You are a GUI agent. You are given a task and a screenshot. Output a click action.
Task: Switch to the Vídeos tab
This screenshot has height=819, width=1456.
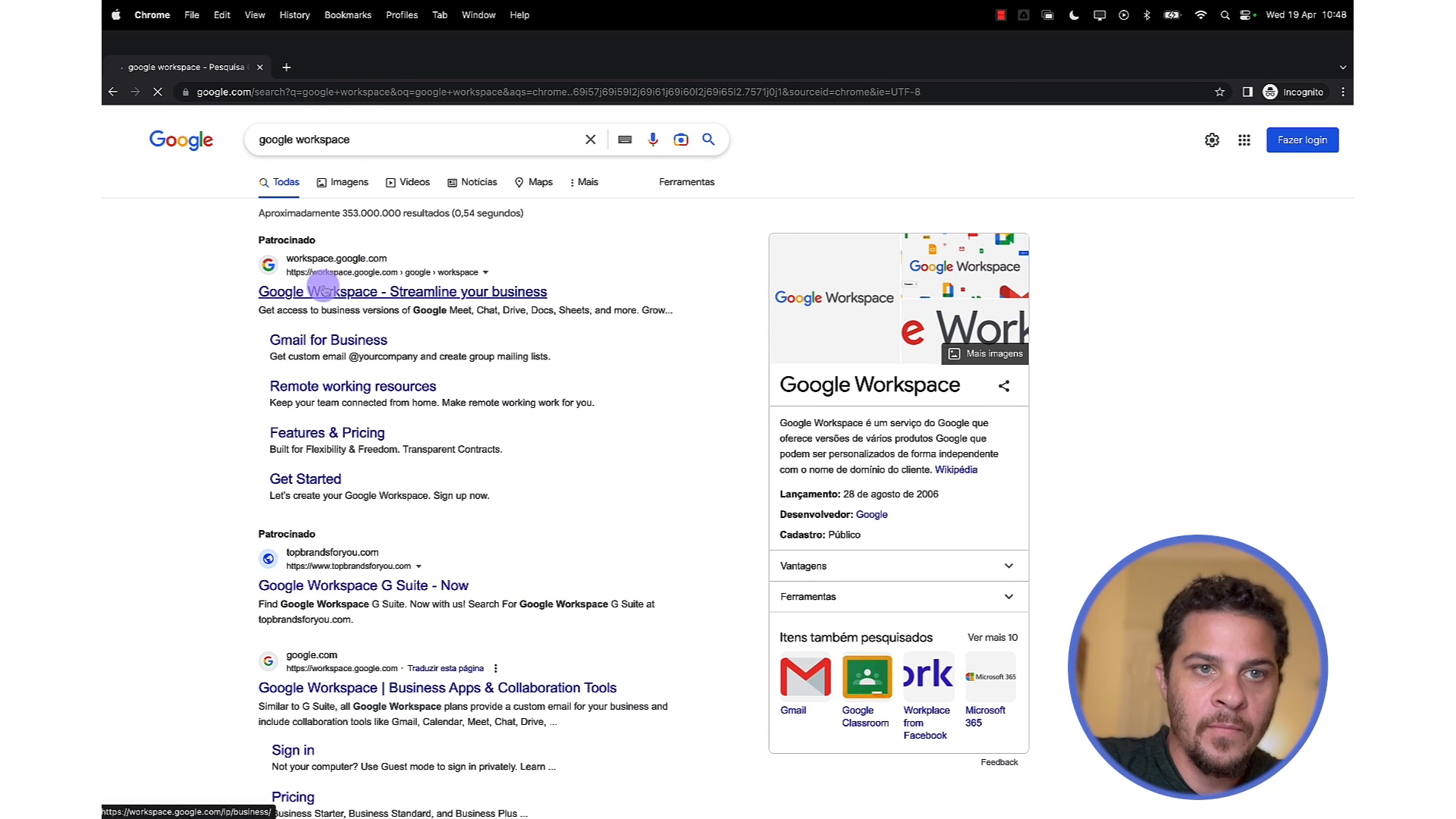pyautogui.click(x=408, y=182)
